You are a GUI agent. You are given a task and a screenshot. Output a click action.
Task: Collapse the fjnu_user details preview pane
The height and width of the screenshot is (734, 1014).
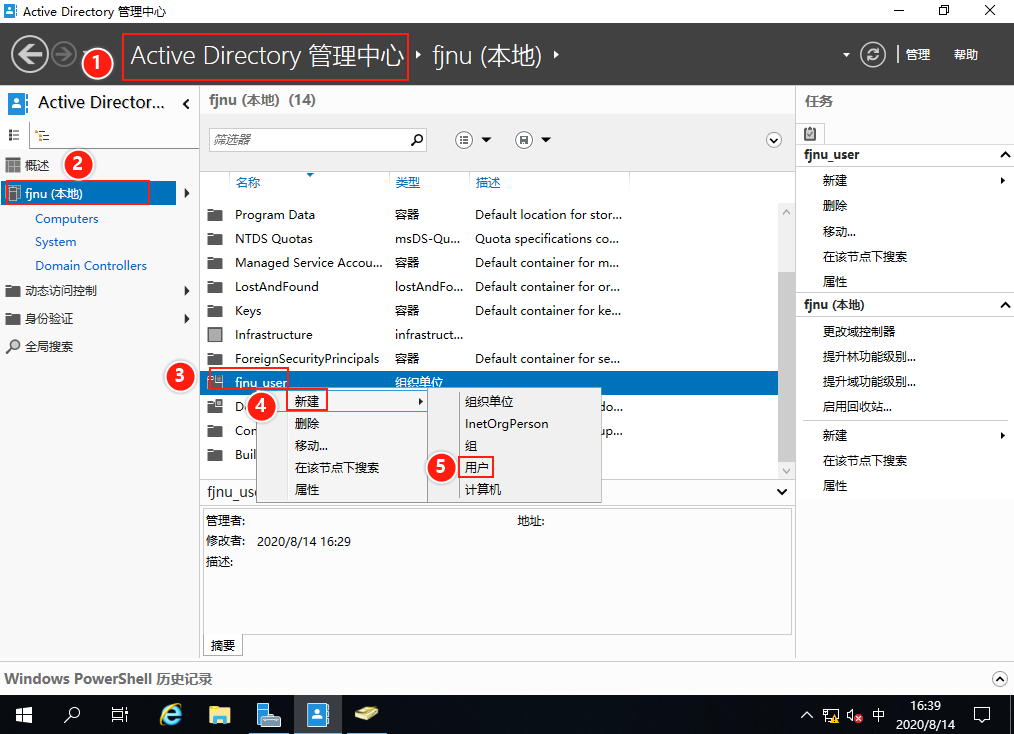click(782, 491)
